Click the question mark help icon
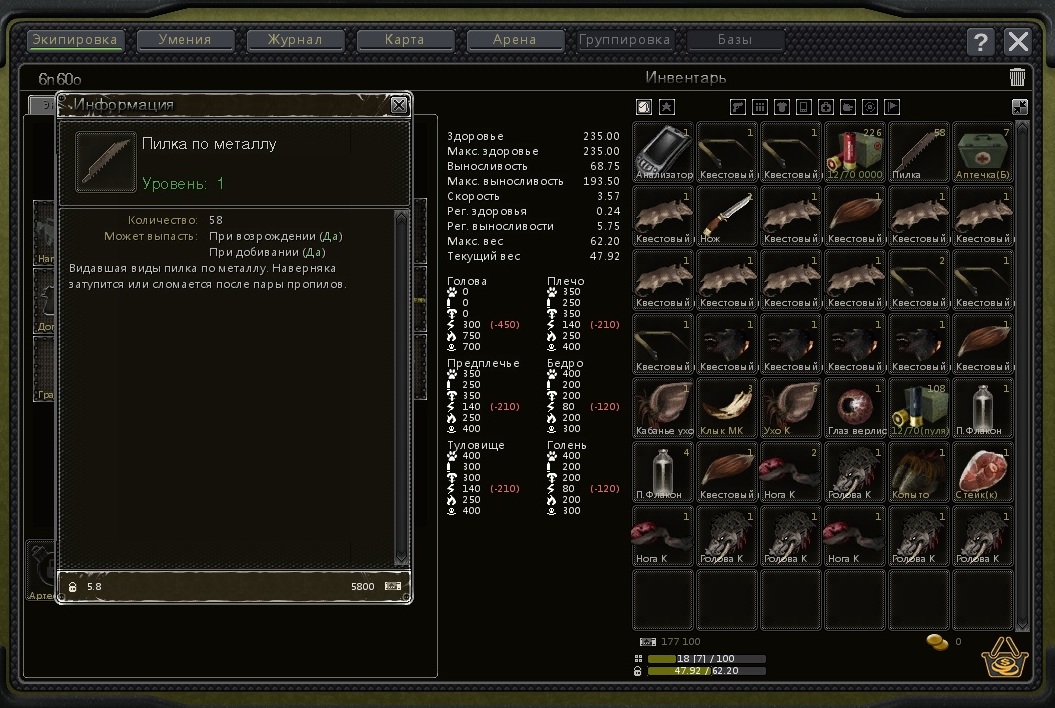Screen dimensions: 1055x708 click(981, 41)
